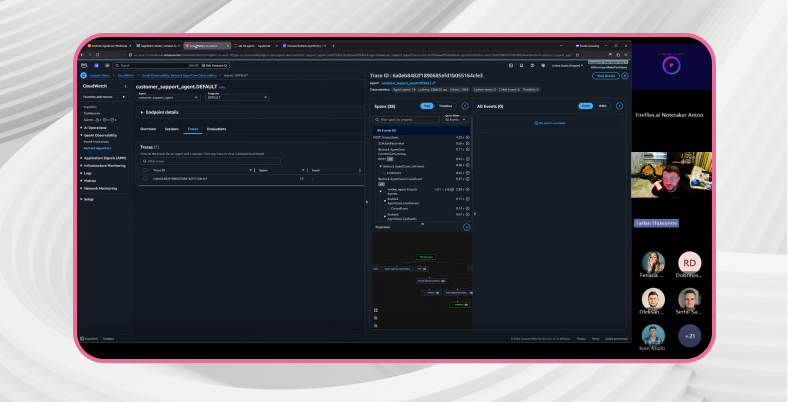Open the Quick filter All Events dropdown
Viewport: 788px width, 402px height.
pyautogui.click(x=456, y=120)
